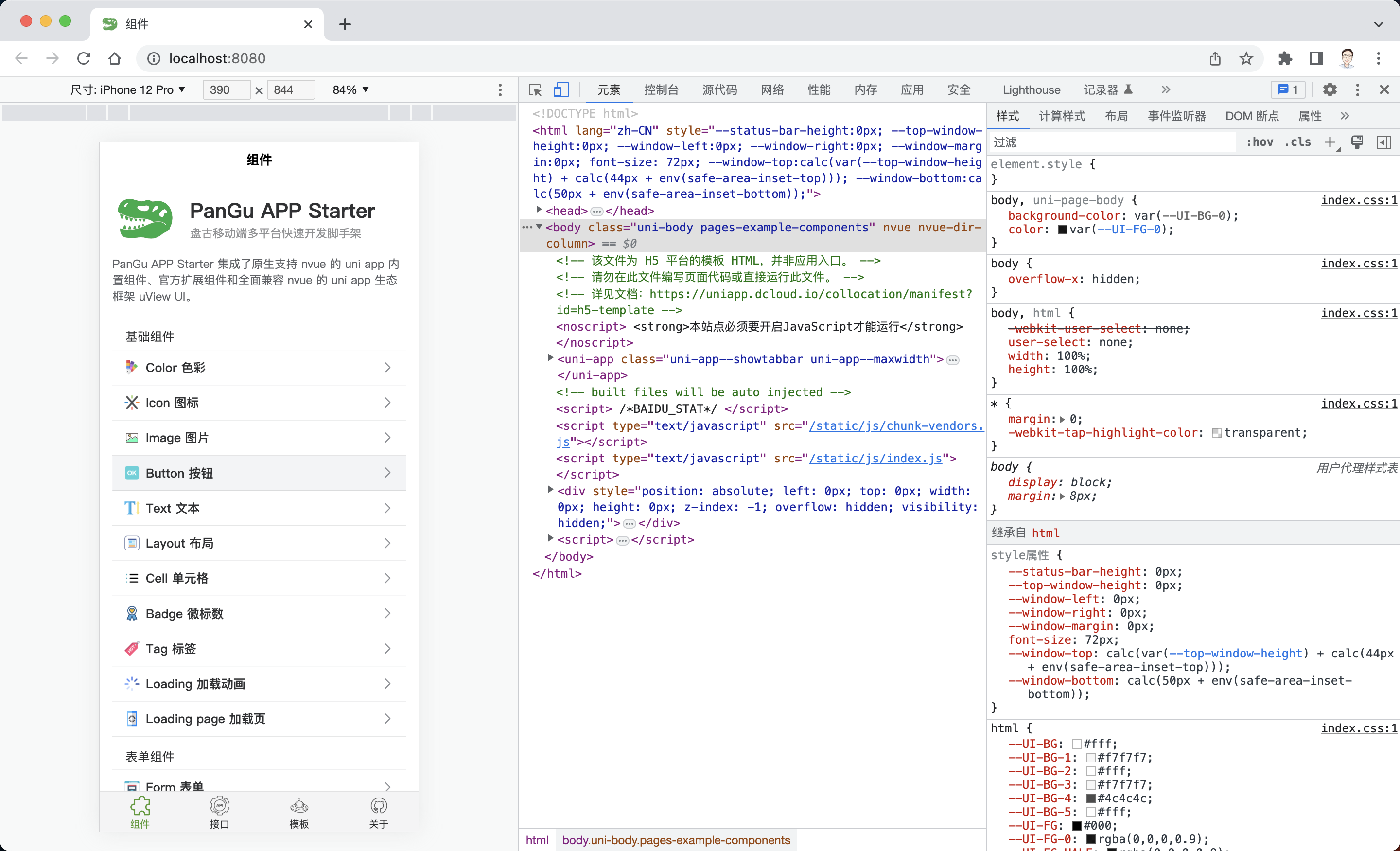Expand the position absolute div element

pyautogui.click(x=550, y=489)
